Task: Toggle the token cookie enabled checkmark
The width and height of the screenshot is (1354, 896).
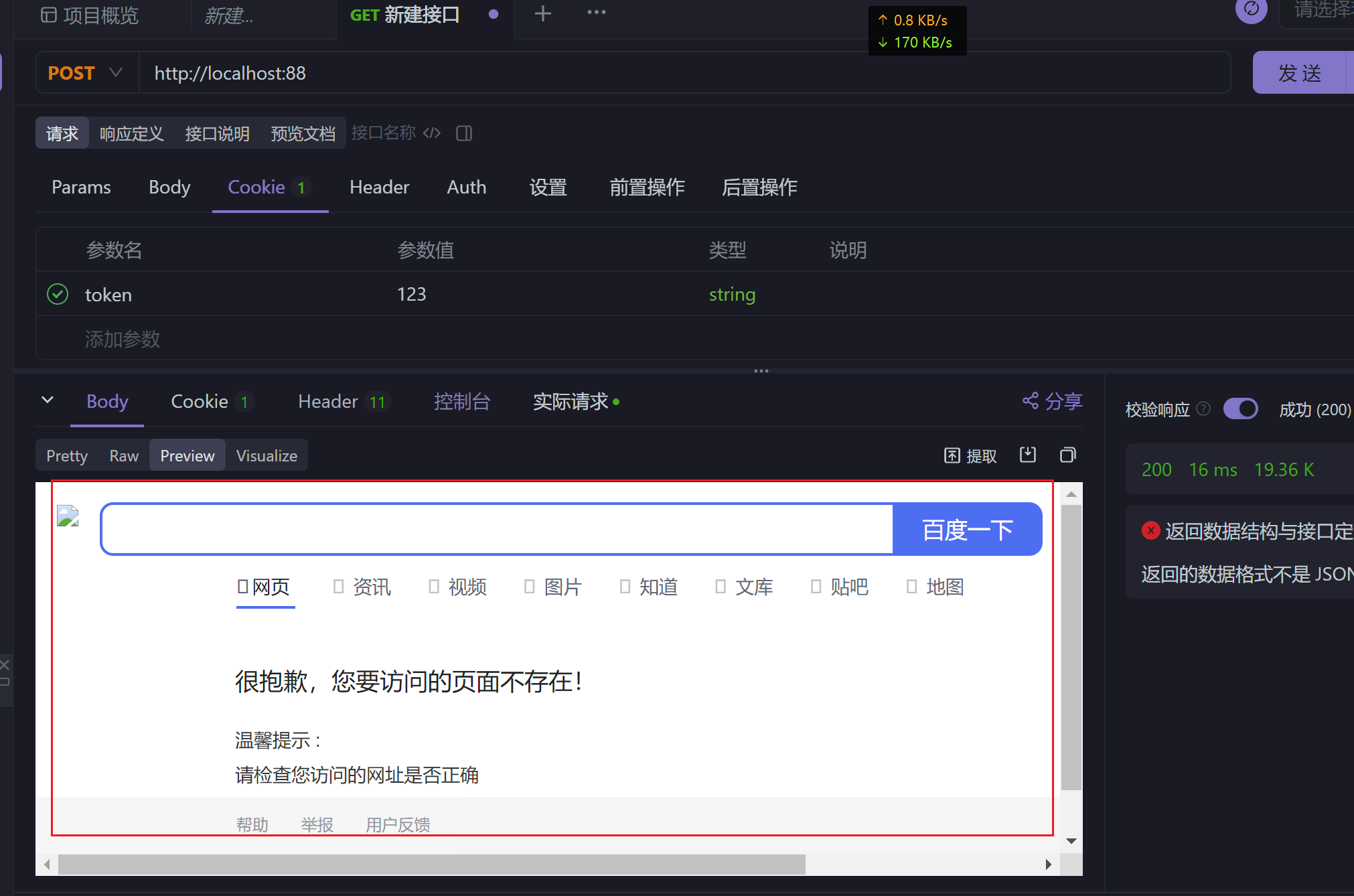Action: point(58,294)
